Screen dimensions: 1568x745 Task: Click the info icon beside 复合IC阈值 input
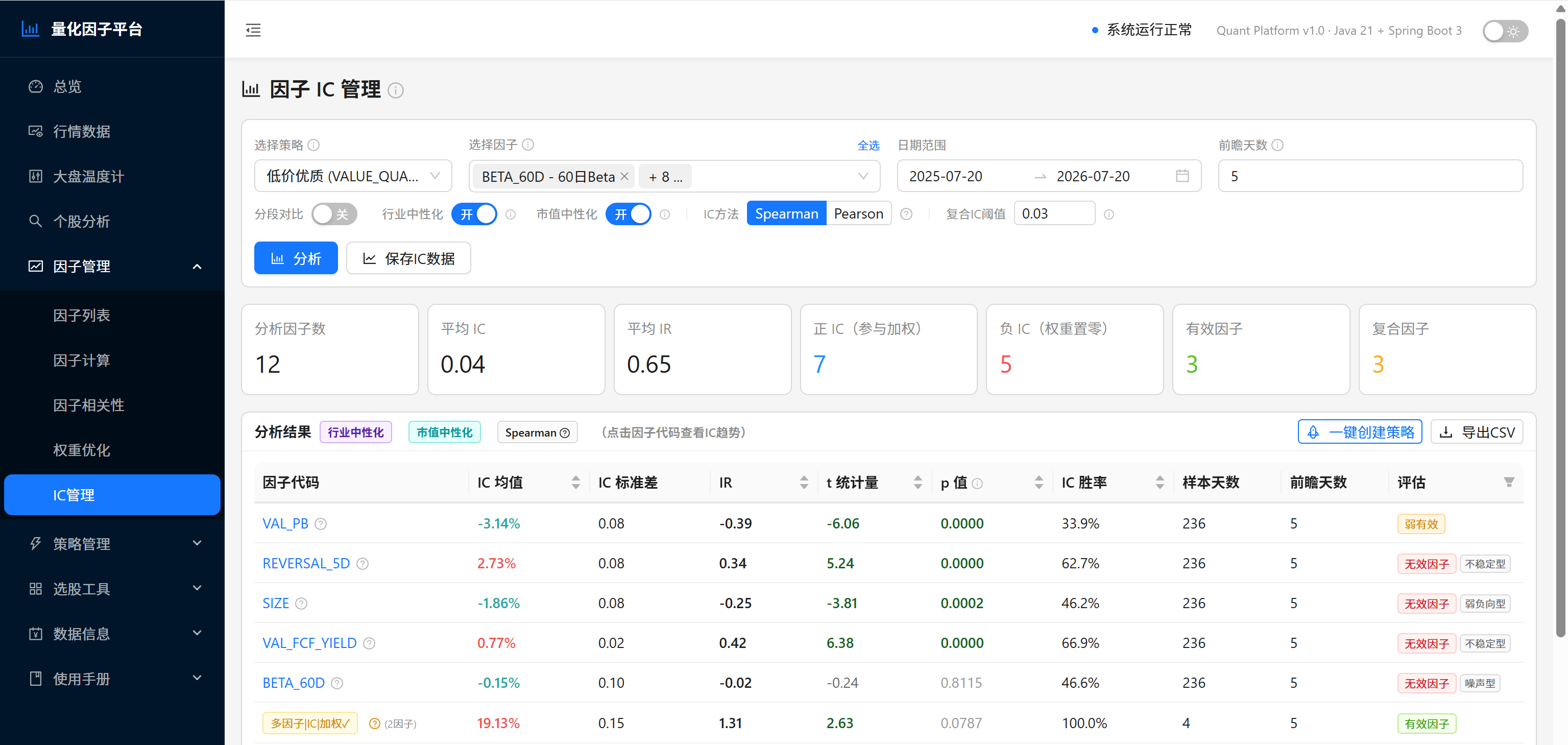pos(1109,214)
